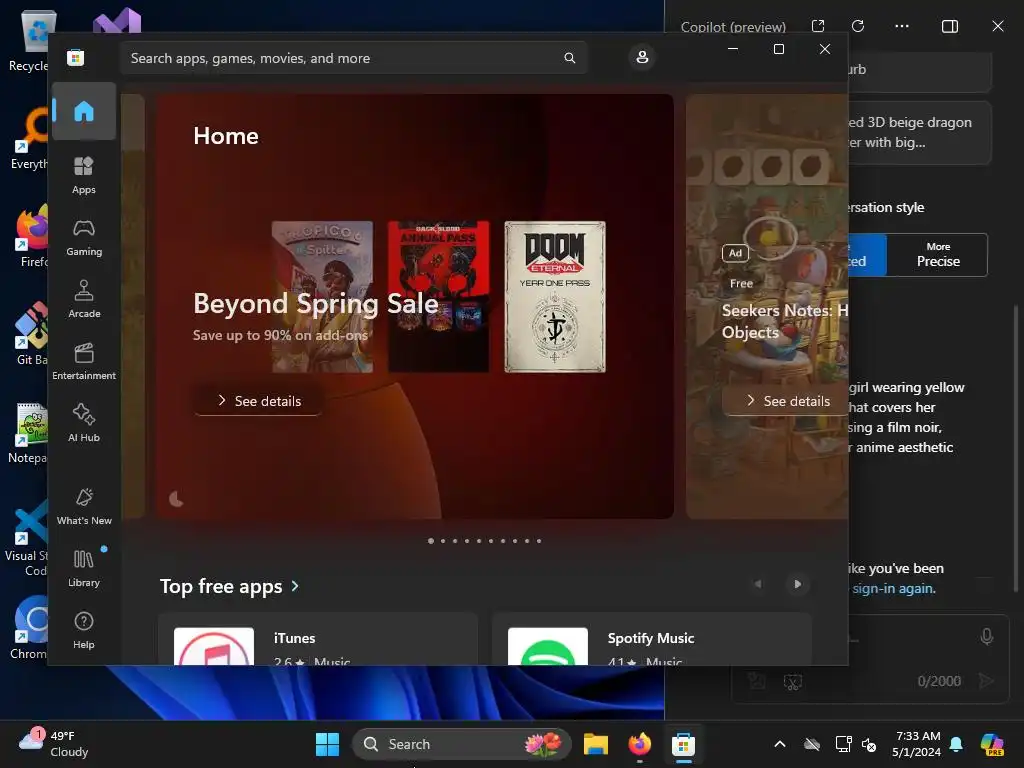Image resolution: width=1024 pixels, height=768 pixels.
Task: Open the Arcade section
Action: pos(84,299)
